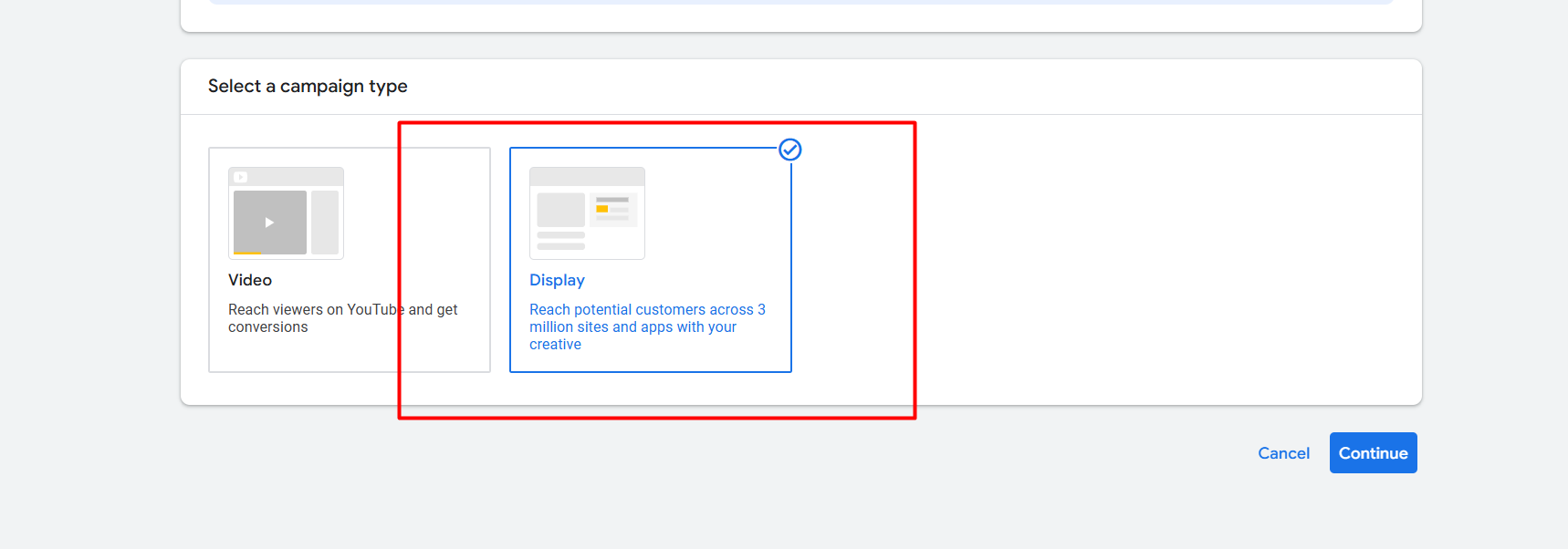Click the blue checkmark on the Display card
This screenshot has width=1568, height=549.
[790, 150]
